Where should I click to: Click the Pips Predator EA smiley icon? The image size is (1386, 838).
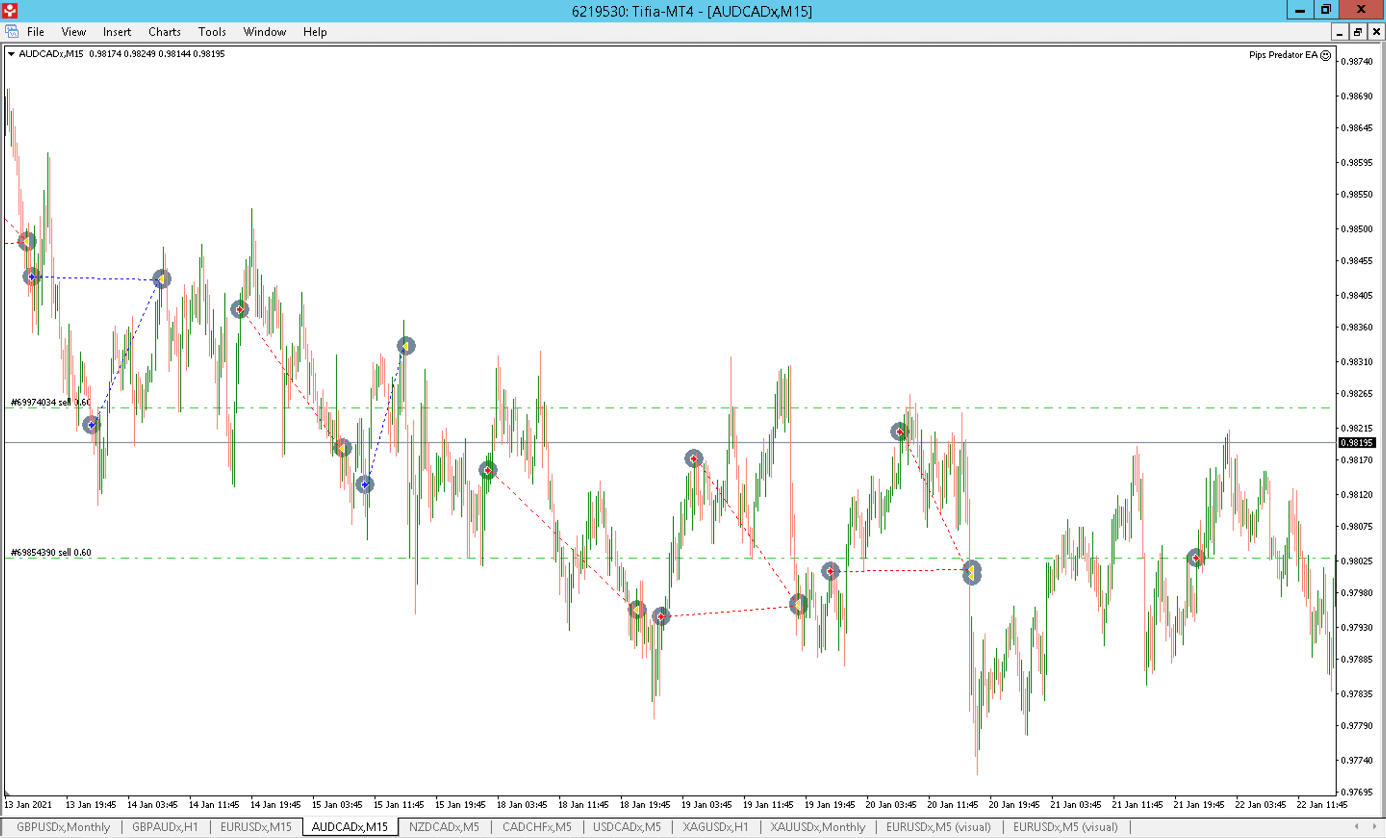(x=1326, y=56)
